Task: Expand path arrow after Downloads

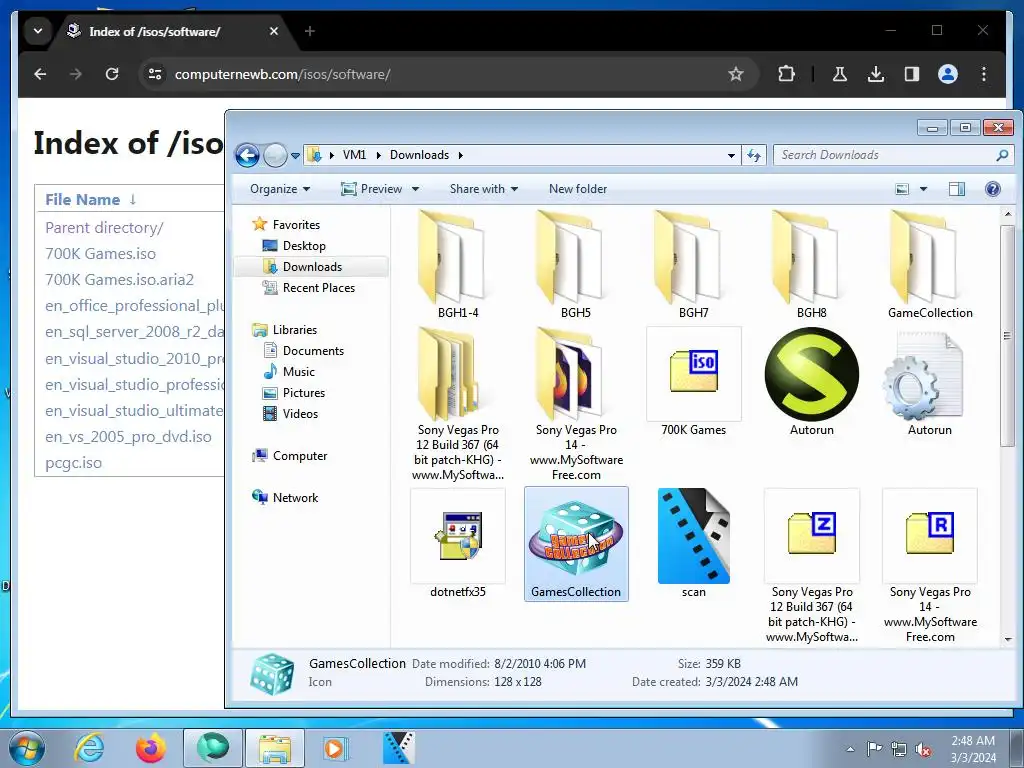Action: [x=460, y=155]
